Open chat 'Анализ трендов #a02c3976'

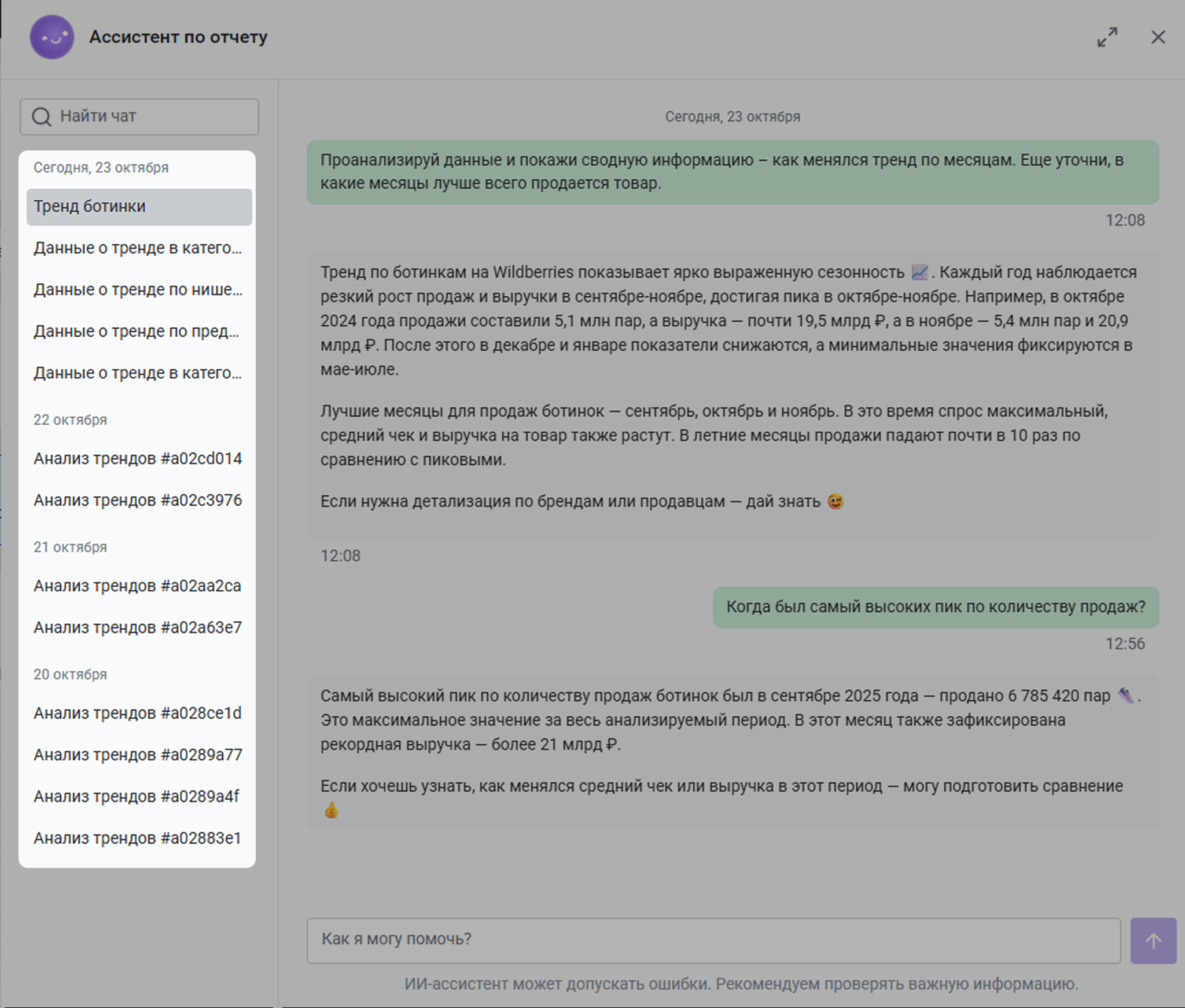(138, 501)
